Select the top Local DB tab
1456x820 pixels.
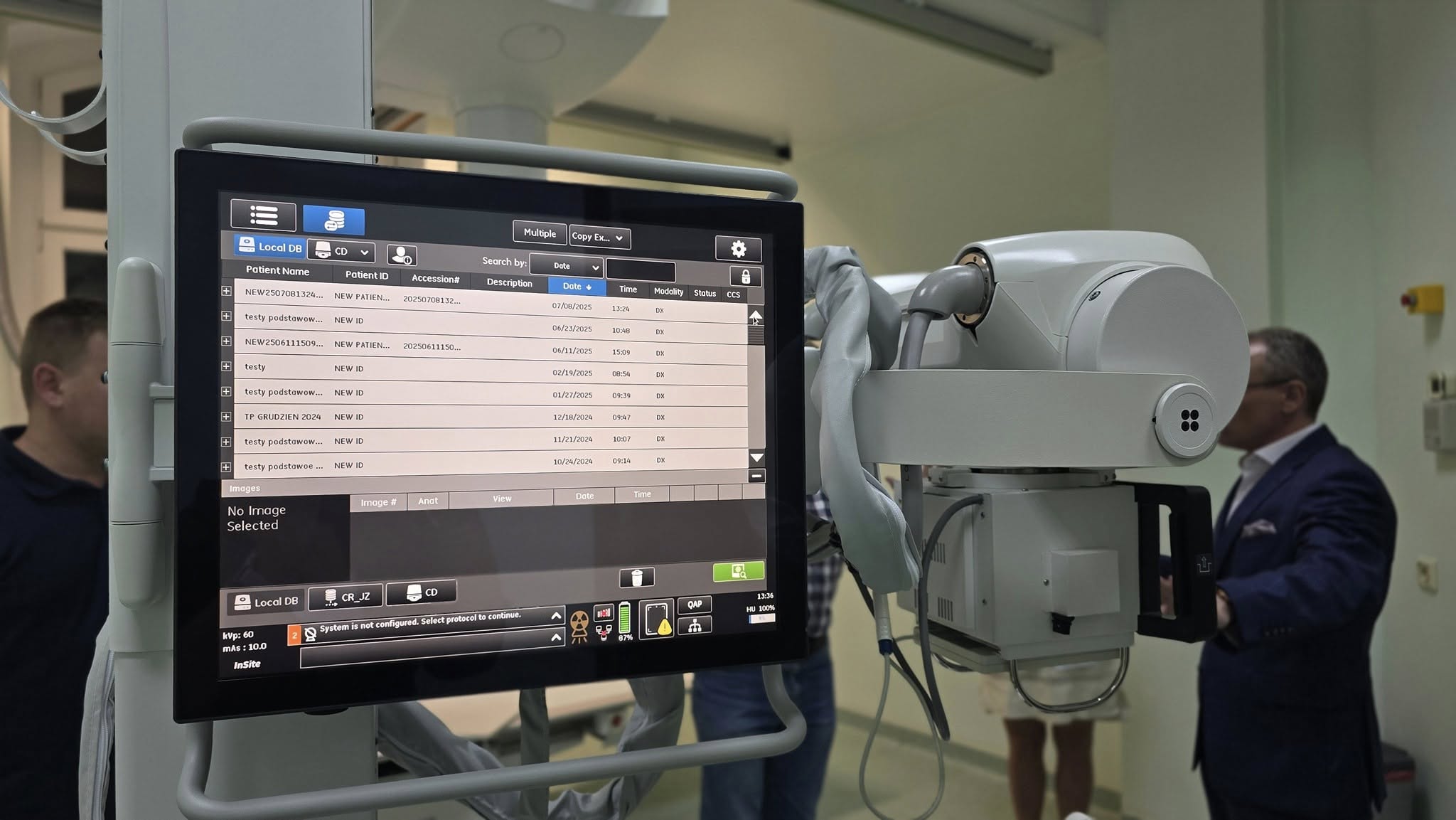270,247
